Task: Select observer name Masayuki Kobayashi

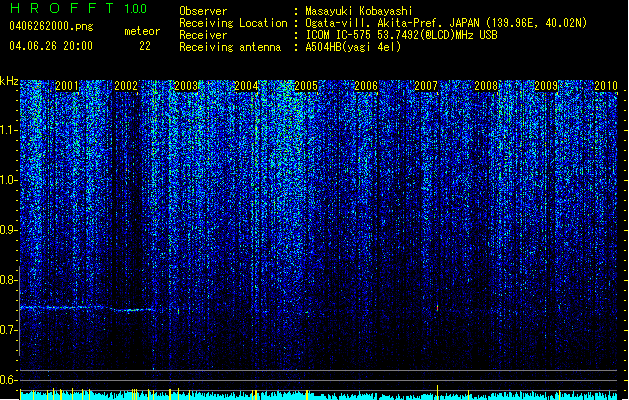Action: click(x=359, y=11)
